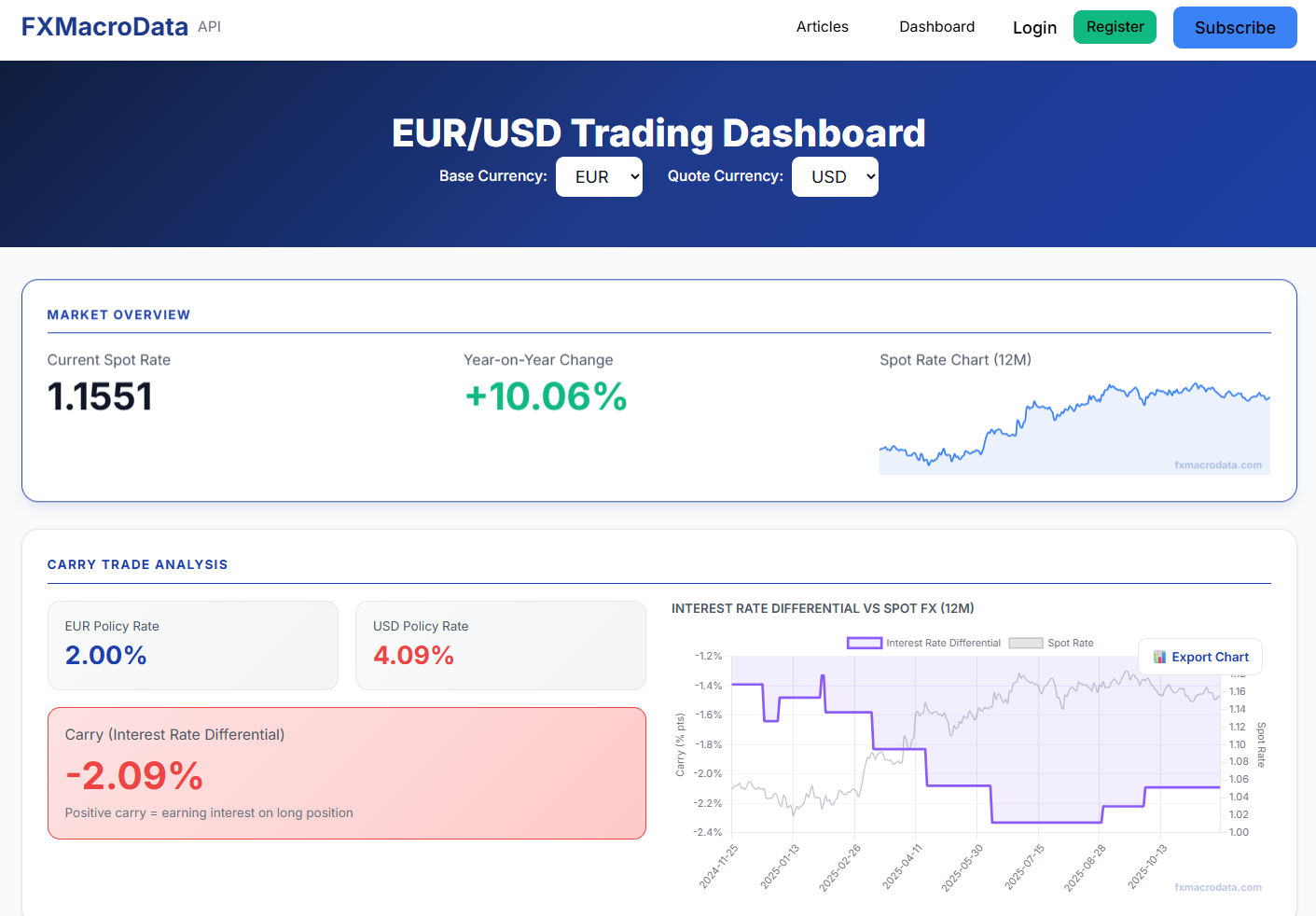Open the Dashboard menu item
Viewport: 1316px width, 916px height.
936,27
